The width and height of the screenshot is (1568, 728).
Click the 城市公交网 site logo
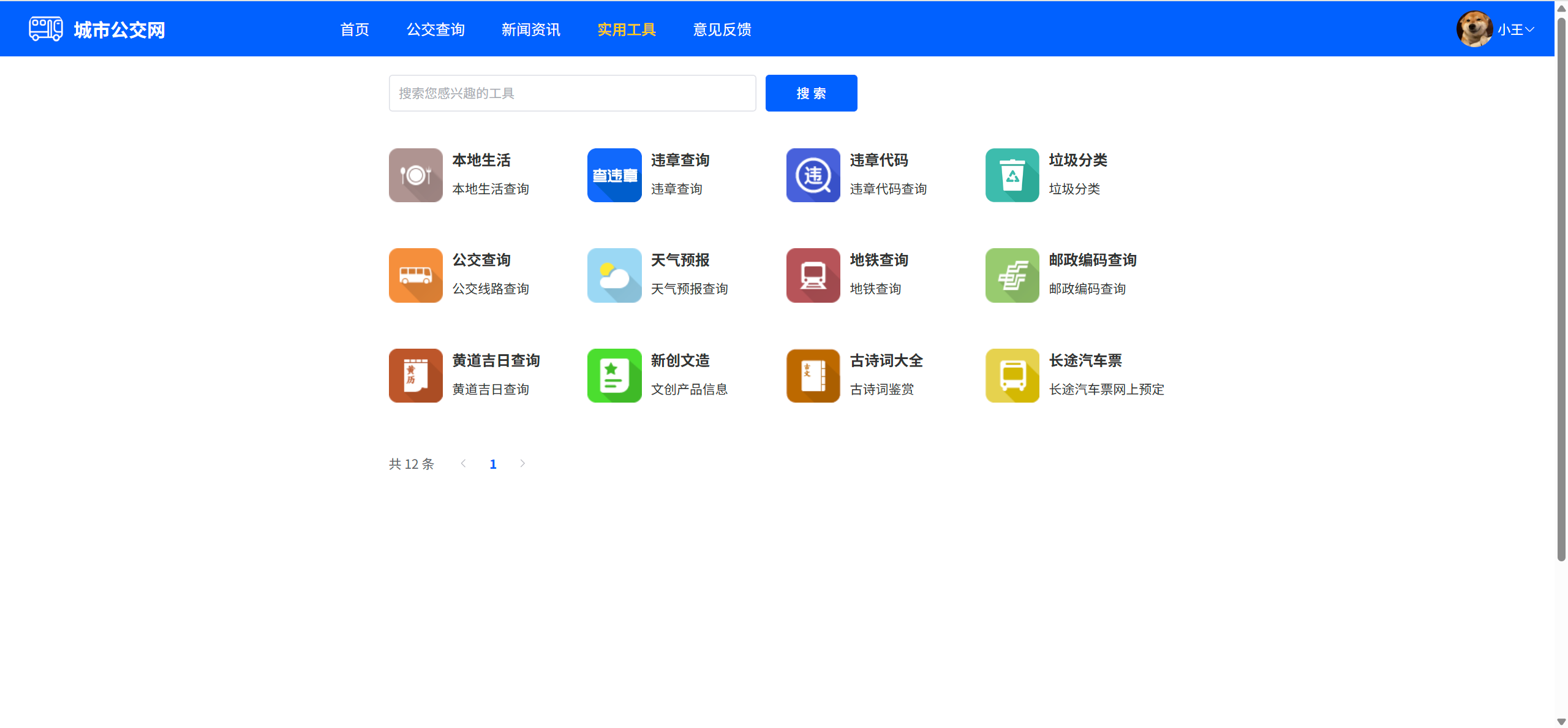[x=97, y=29]
